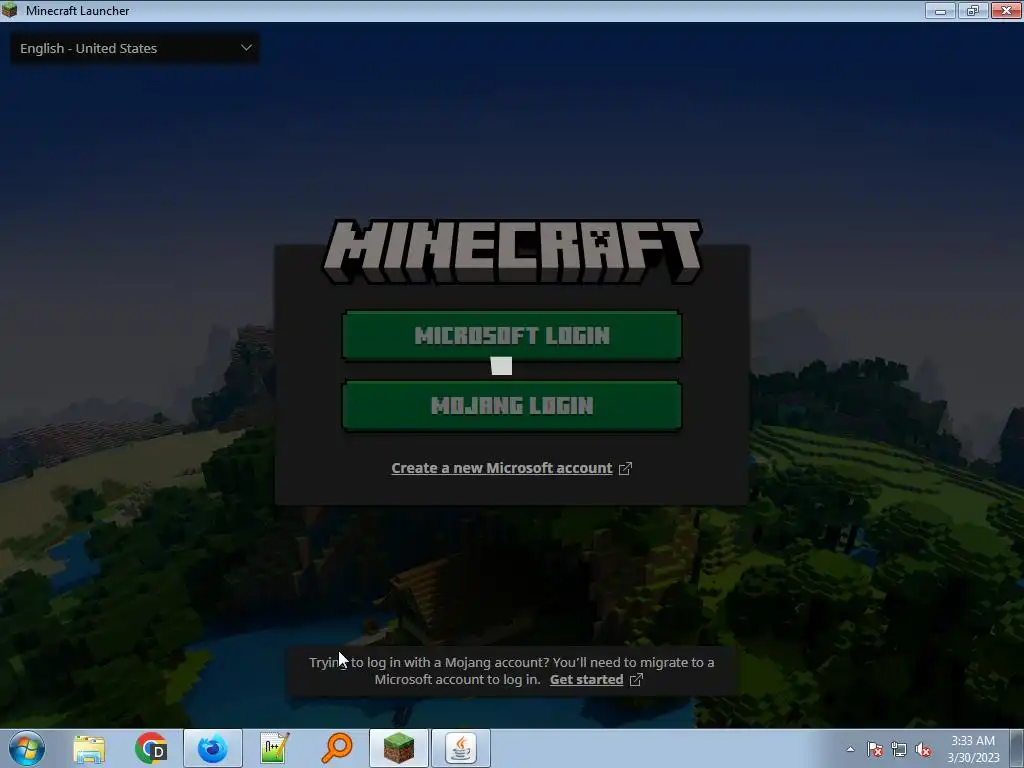This screenshot has height=768, width=1024.
Task: Open the Windows Start menu orb
Action: tap(27, 748)
